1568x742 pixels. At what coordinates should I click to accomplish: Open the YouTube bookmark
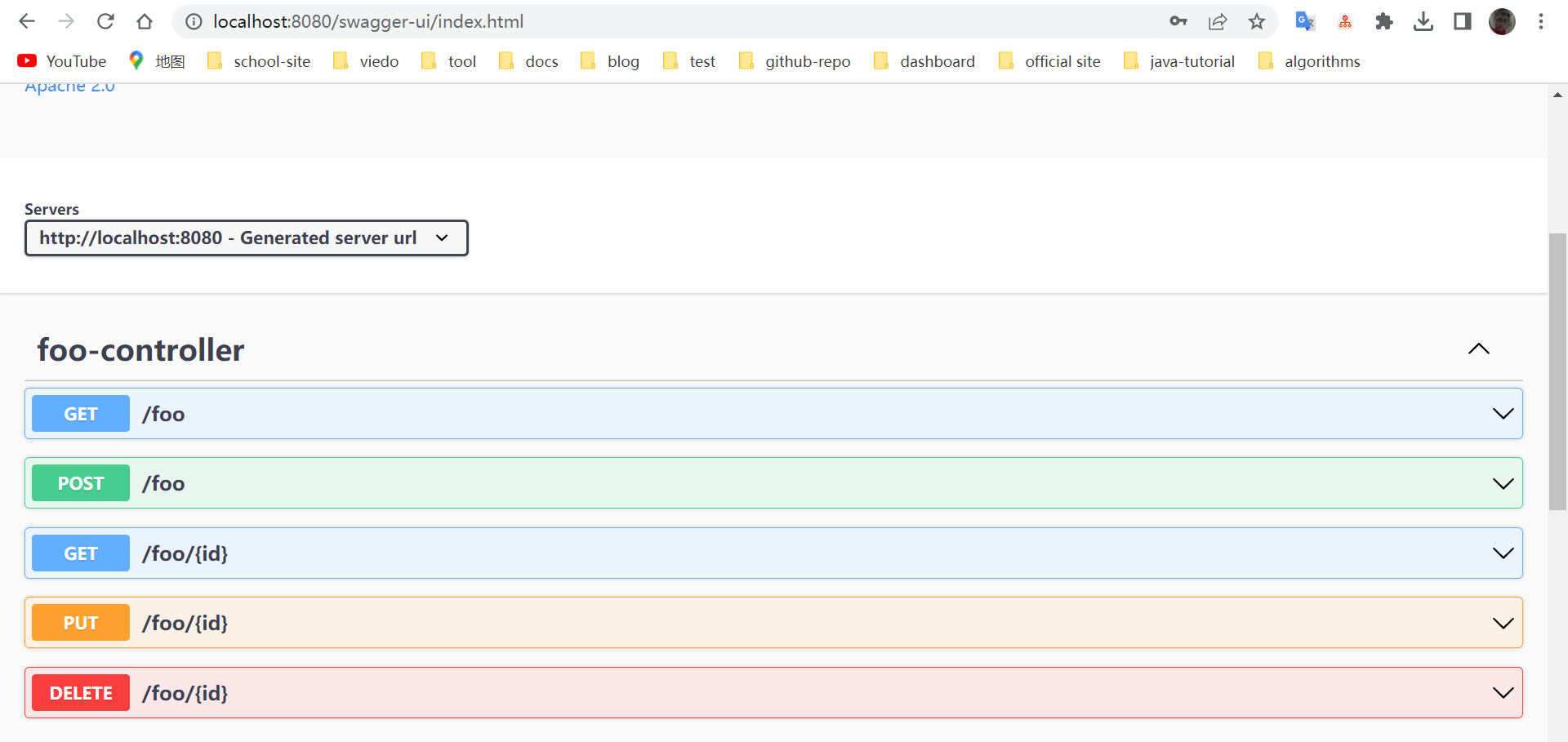62,61
